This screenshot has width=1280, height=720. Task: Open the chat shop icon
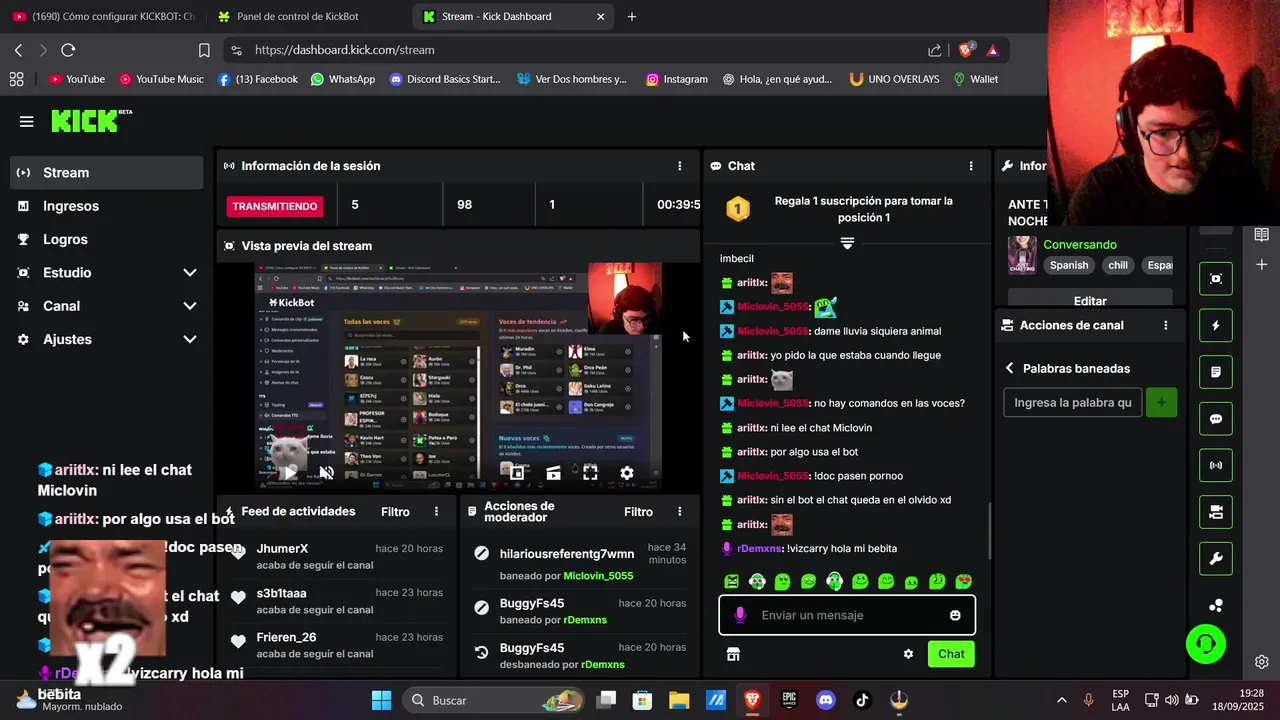(x=733, y=654)
